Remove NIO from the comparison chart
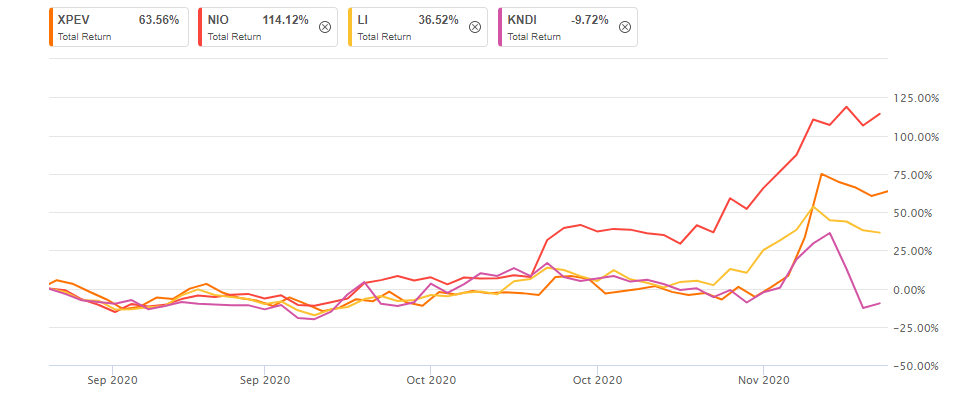 click(x=324, y=27)
